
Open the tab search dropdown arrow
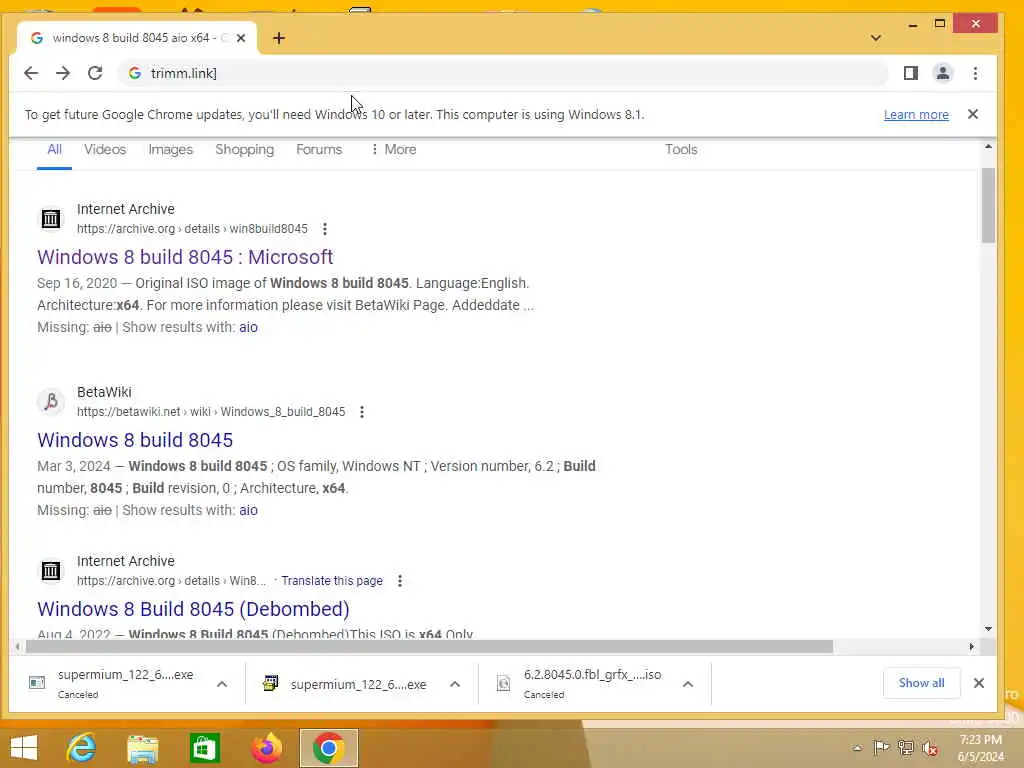(x=876, y=38)
